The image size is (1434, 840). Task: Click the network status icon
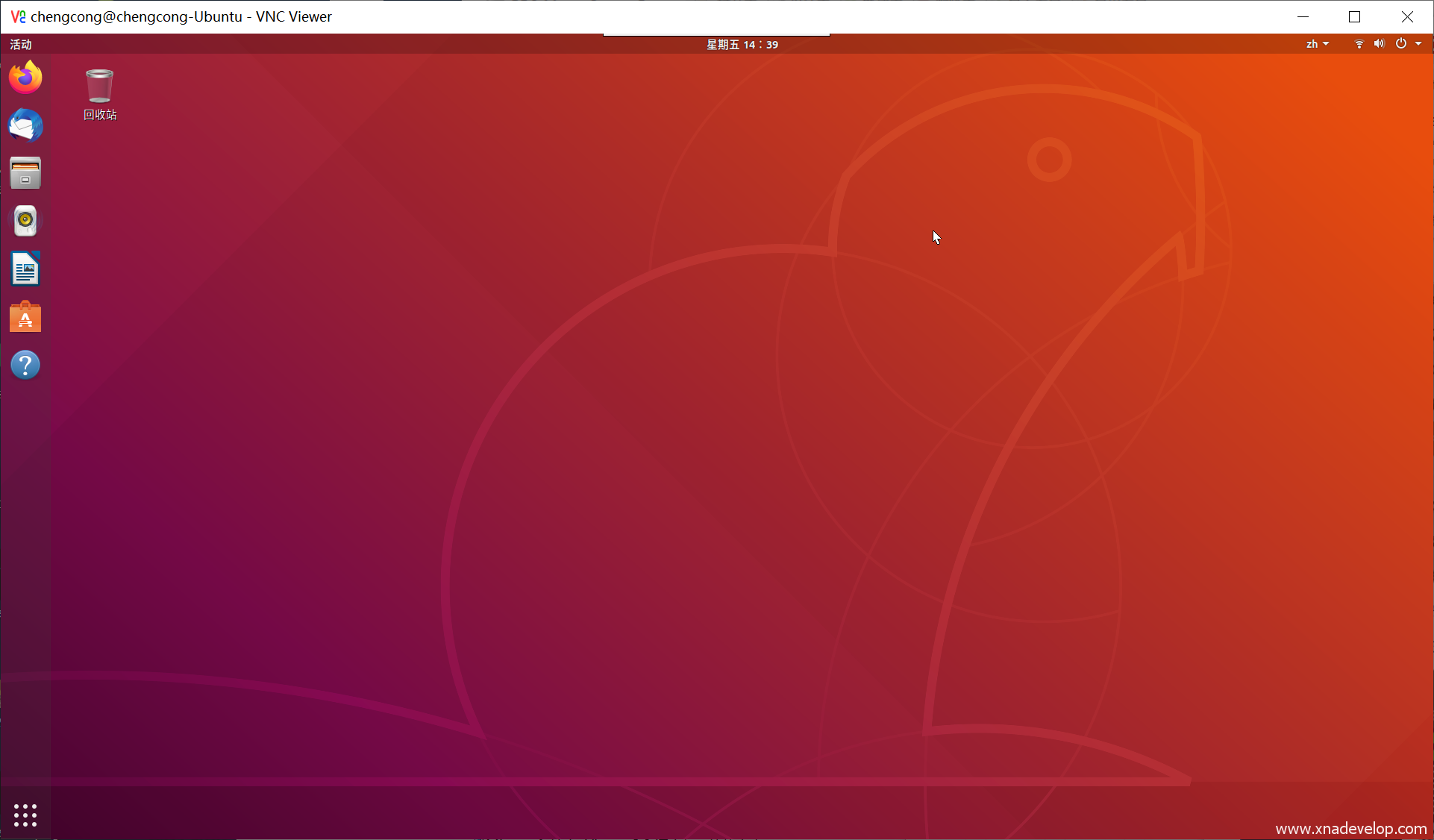1359,44
